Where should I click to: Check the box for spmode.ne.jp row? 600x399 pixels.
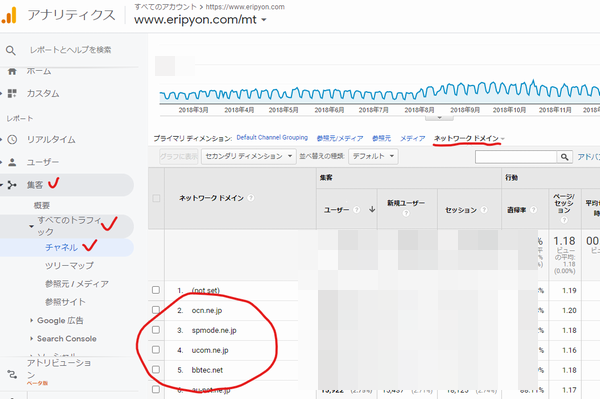(156, 330)
